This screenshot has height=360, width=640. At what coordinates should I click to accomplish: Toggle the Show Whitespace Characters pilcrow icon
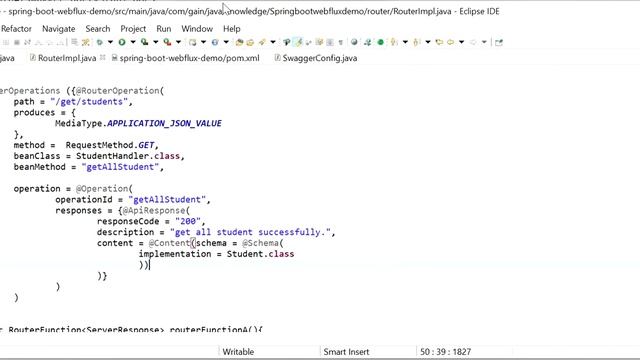(x=340, y=42)
